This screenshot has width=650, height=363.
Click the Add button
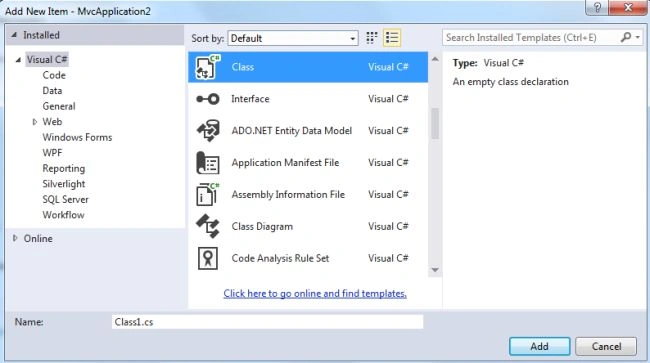[540, 346]
